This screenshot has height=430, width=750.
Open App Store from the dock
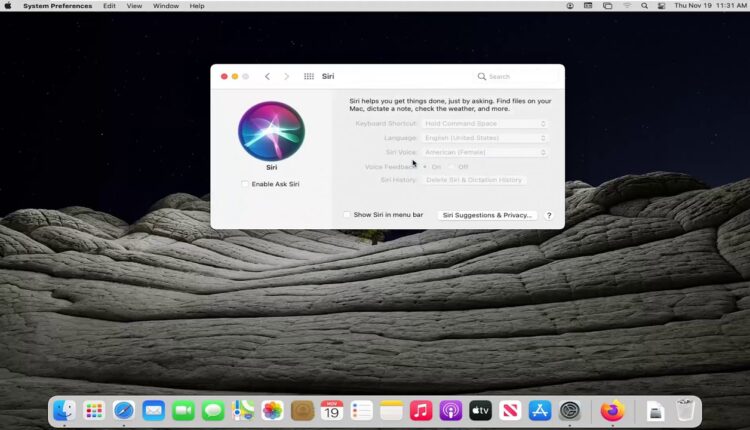[540, 410]
